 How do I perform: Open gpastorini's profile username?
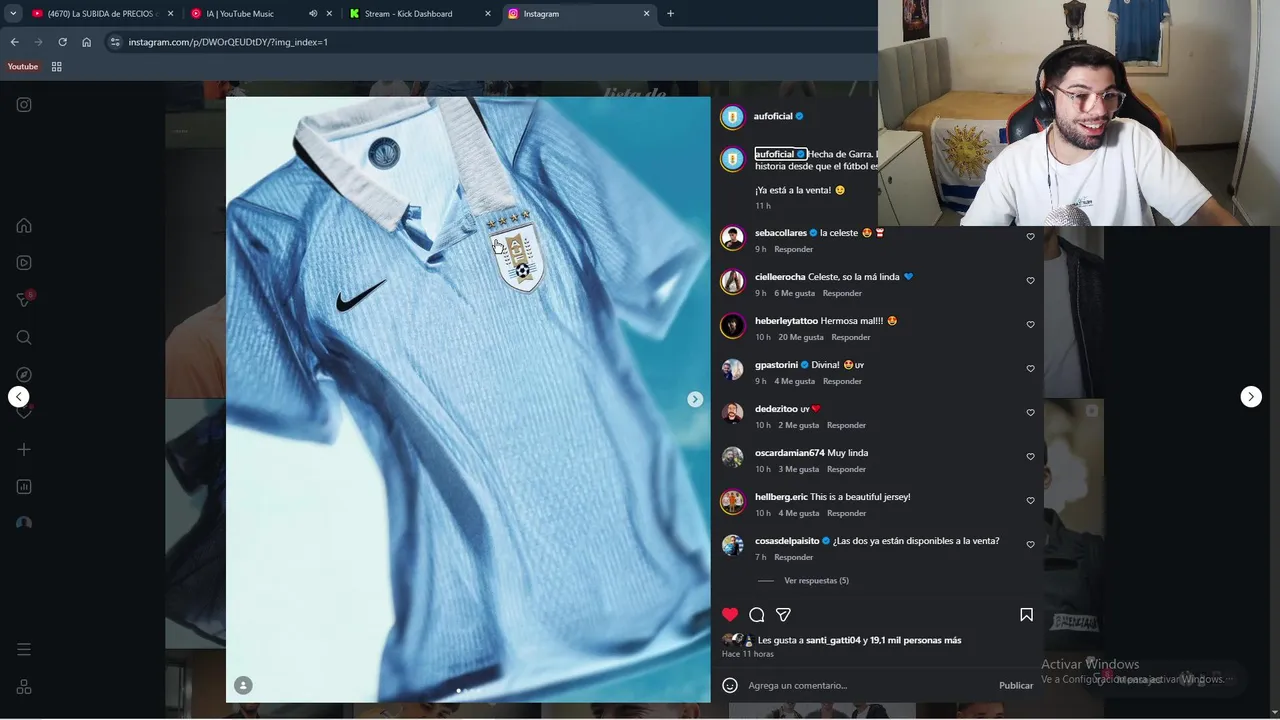click(x=777, y=365)
